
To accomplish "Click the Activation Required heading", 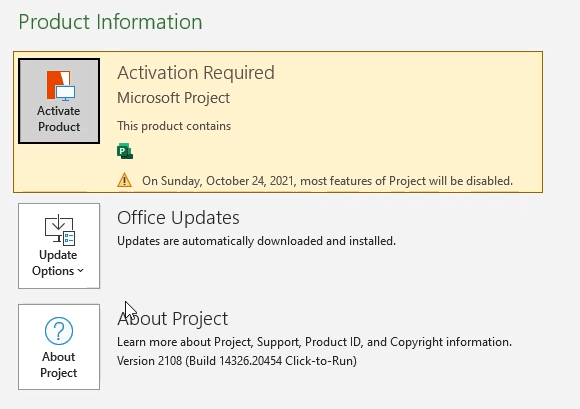I will [196, 72].
